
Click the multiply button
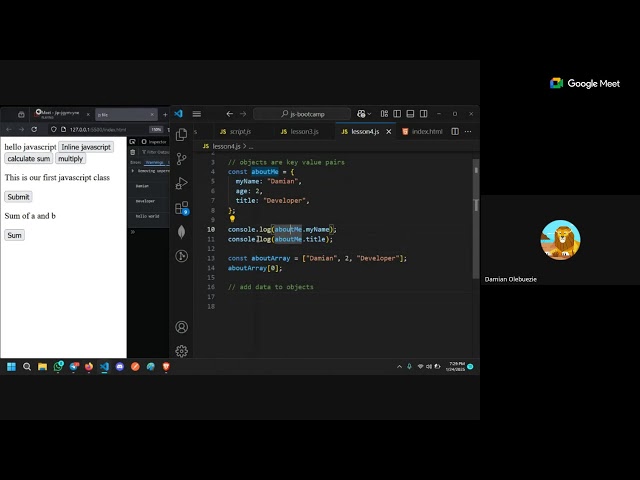tap(70, 159)
